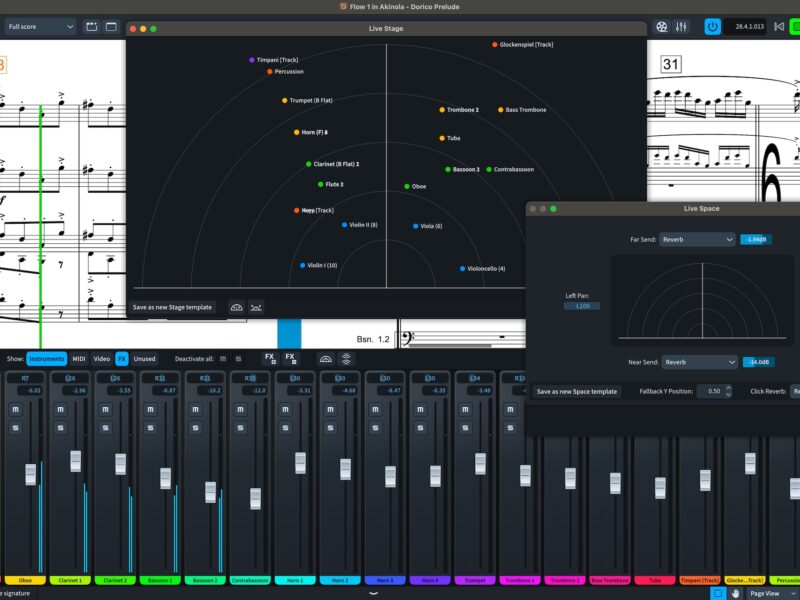Click Save as new Stage template
Screen dimensions: 800x600
point(172,307)
